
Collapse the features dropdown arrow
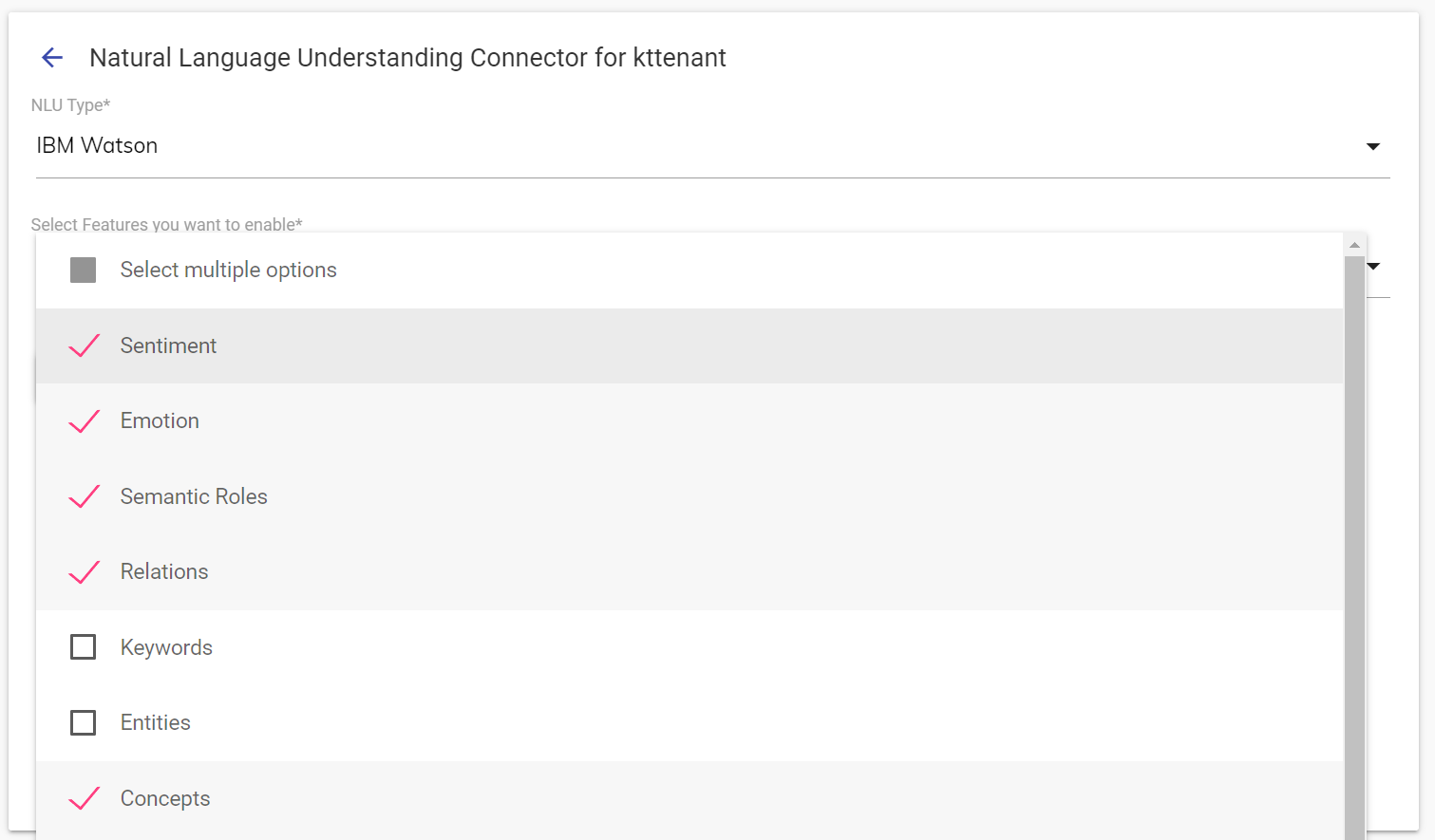[x=1374, y=266]
